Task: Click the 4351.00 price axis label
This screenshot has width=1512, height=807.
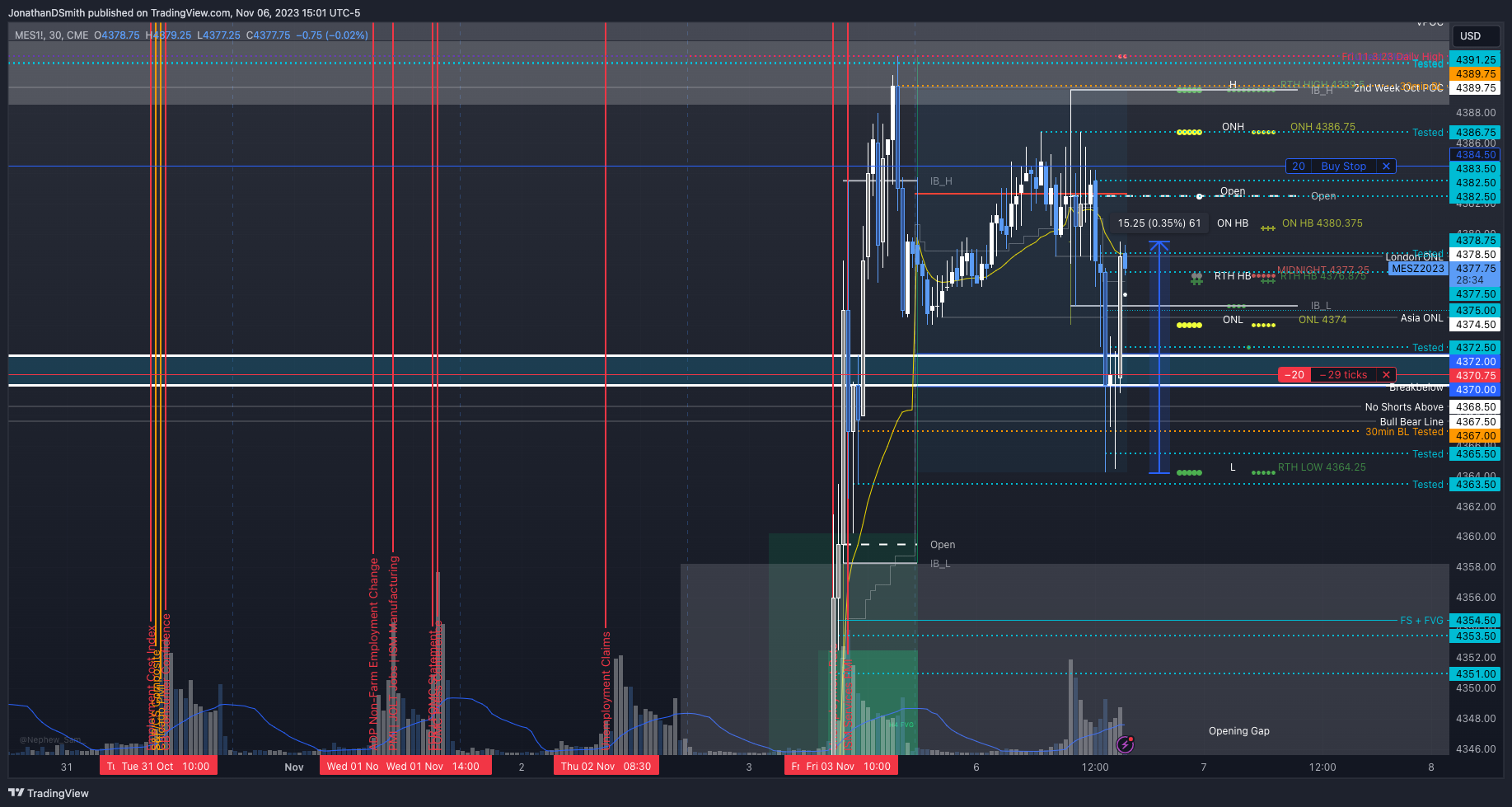Action: (1476, 673)
